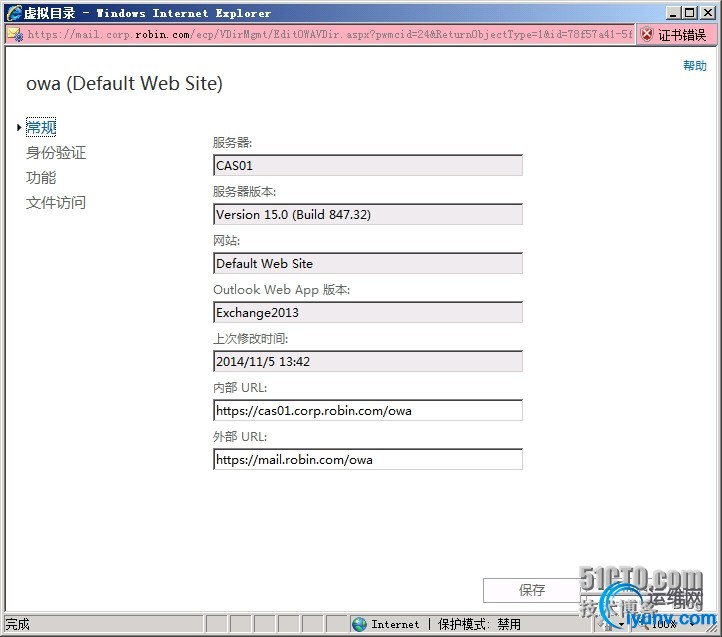Click the 服务器 CAS01 field
The width and height of the screenshot is (722, 637).
[368, 165]
